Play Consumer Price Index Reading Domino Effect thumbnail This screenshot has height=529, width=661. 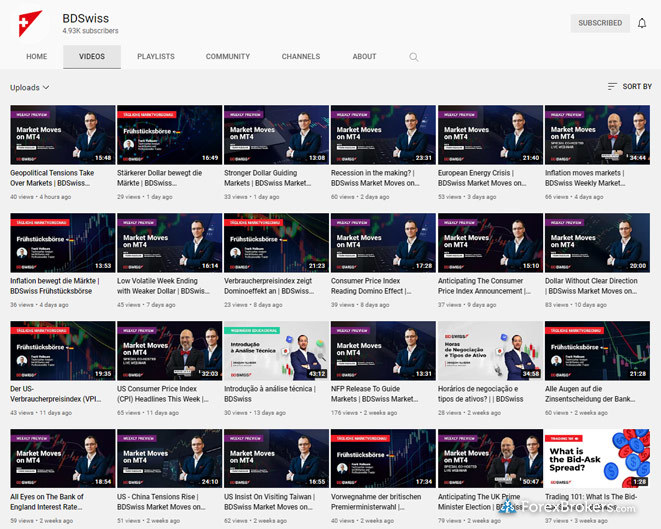pos(383,243)
